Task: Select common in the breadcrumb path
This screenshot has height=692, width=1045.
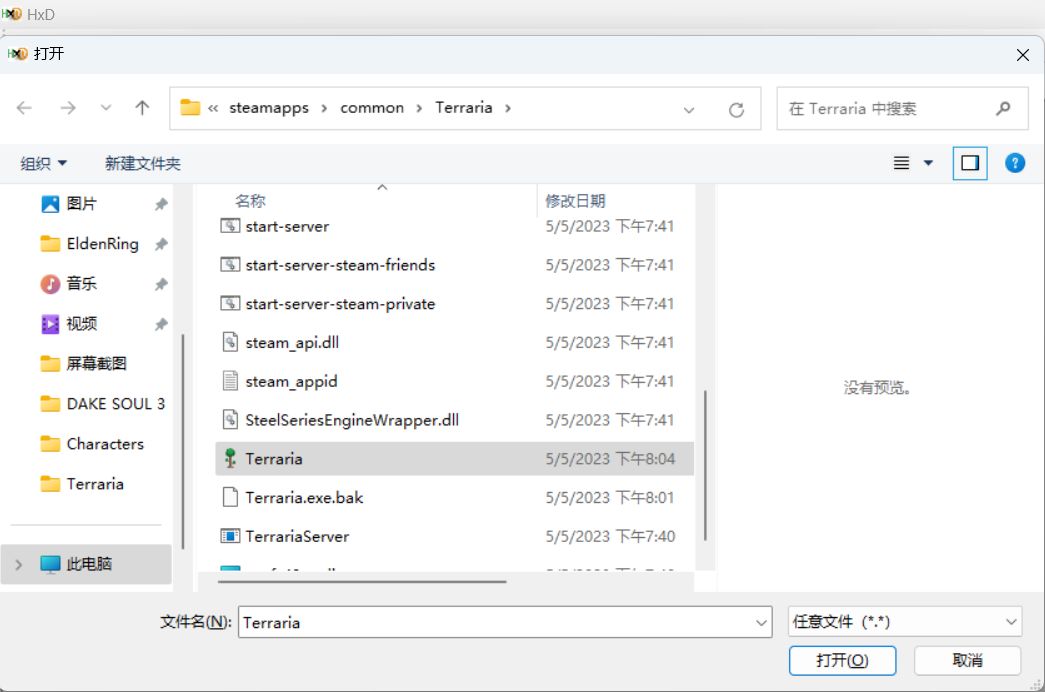Action: [372, 108]
